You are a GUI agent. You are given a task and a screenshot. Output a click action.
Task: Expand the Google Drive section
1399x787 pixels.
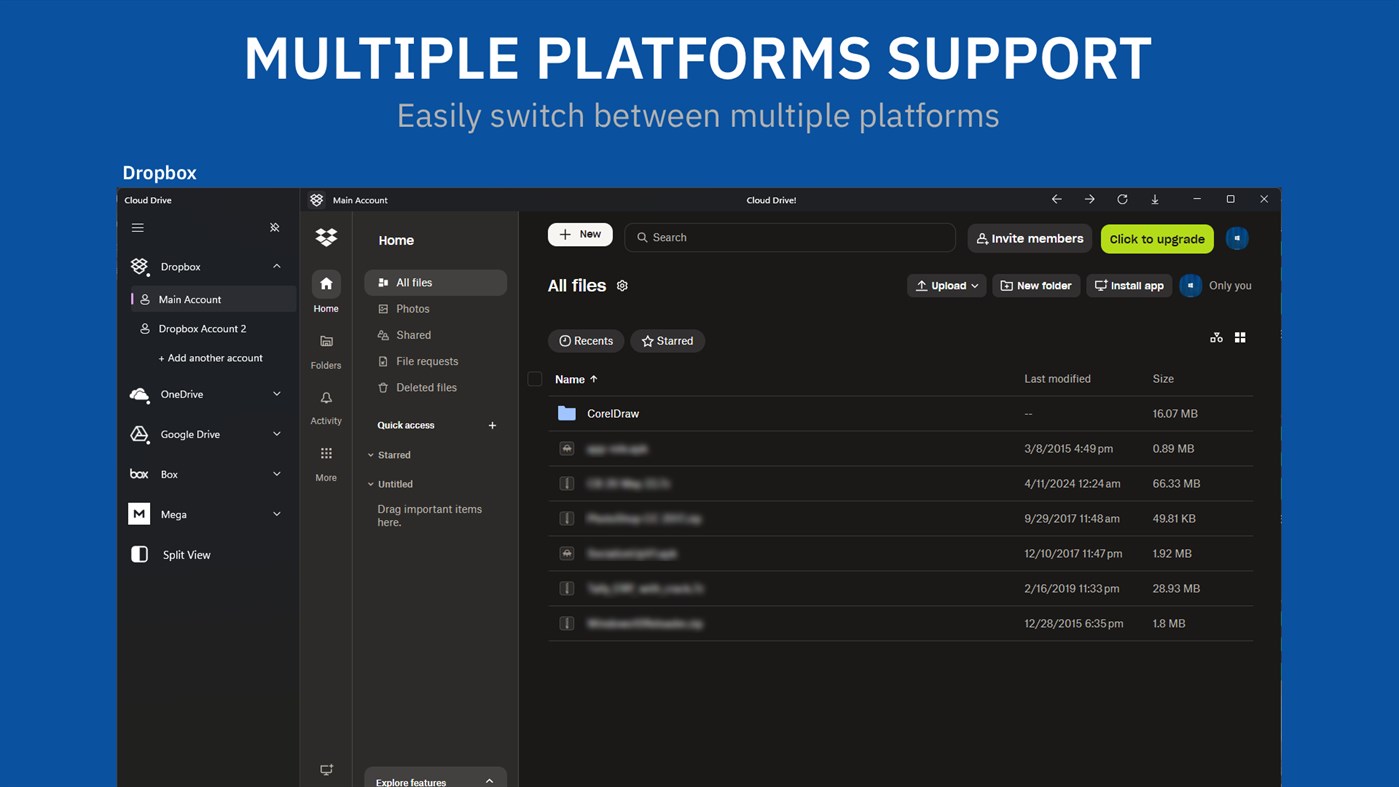pyautogui.click(x=277, y=434)
